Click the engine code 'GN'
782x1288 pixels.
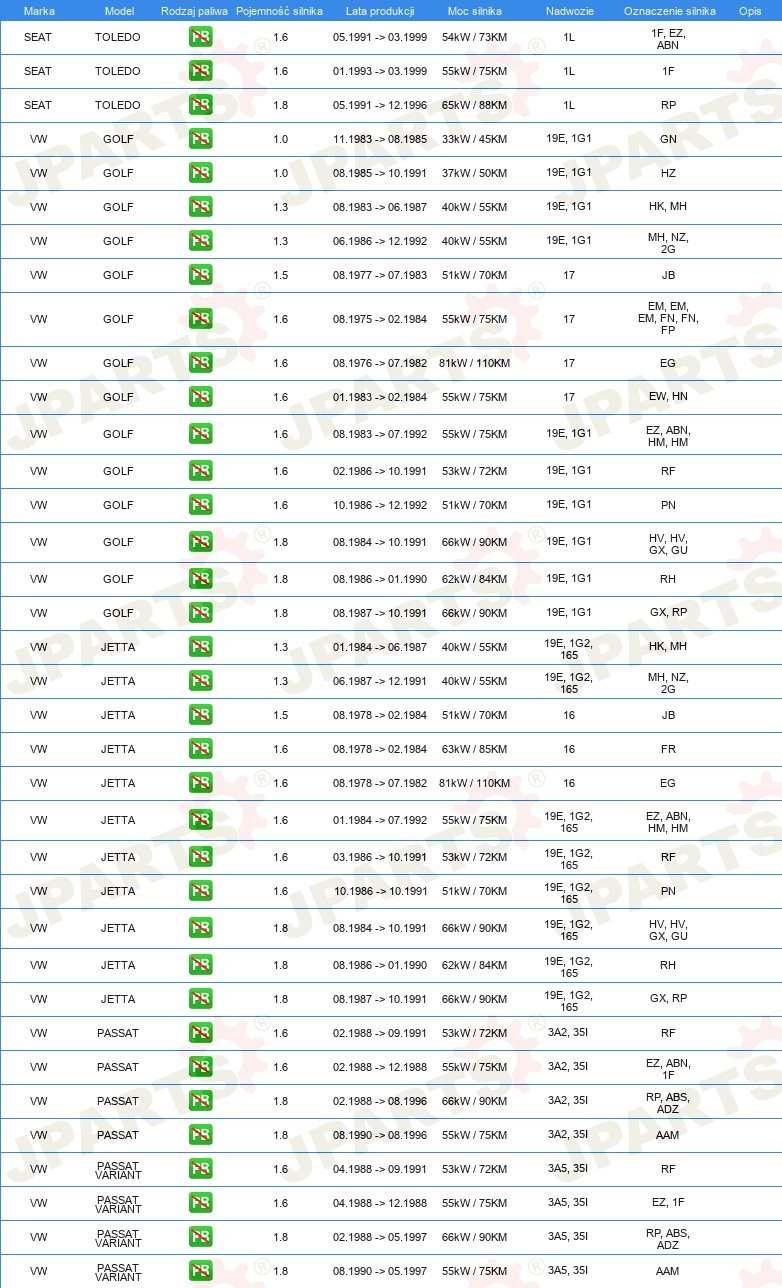[669, 139]
